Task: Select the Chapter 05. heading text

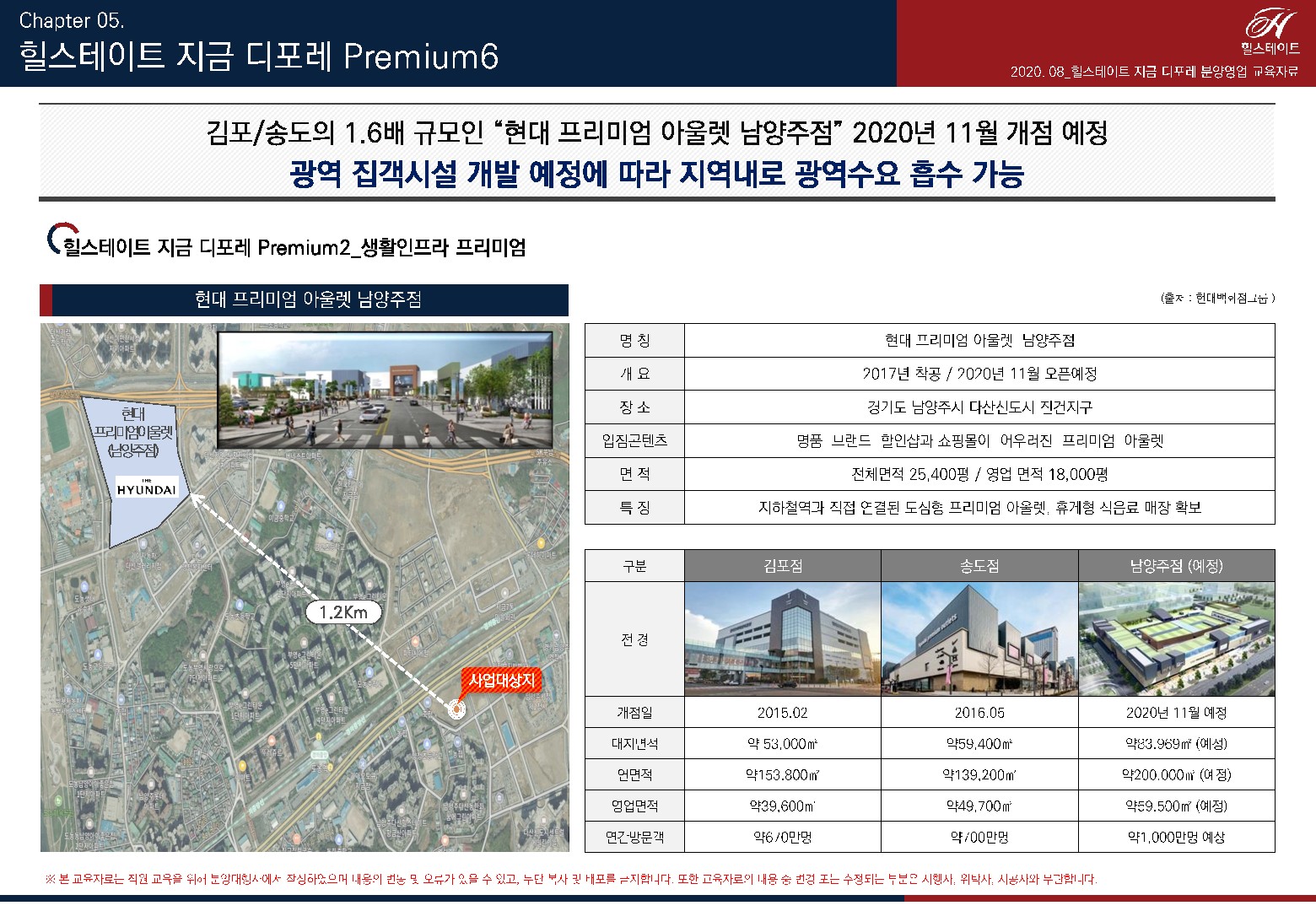Action: [72, 20]
